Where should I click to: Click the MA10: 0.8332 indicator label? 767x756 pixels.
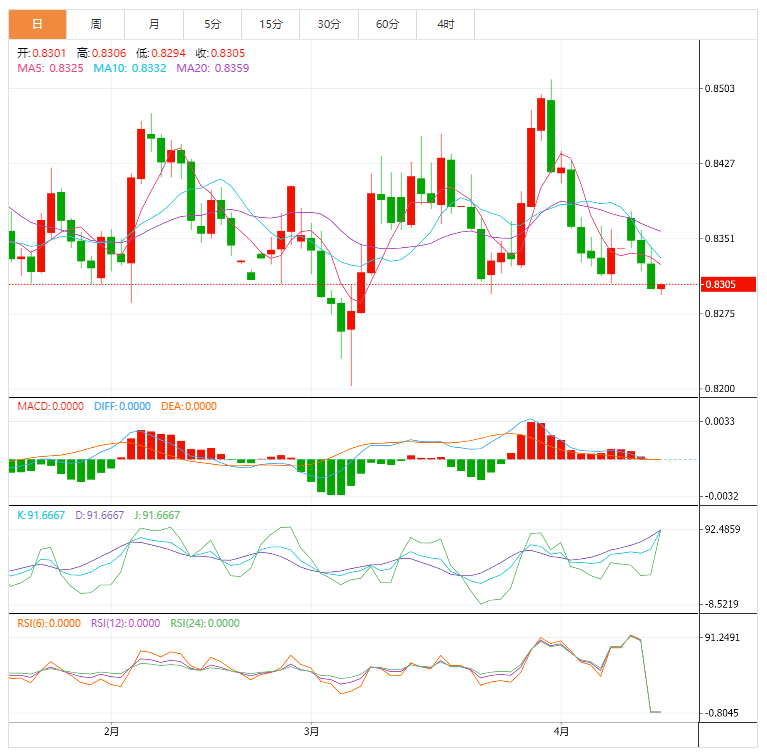pos(130,68)
